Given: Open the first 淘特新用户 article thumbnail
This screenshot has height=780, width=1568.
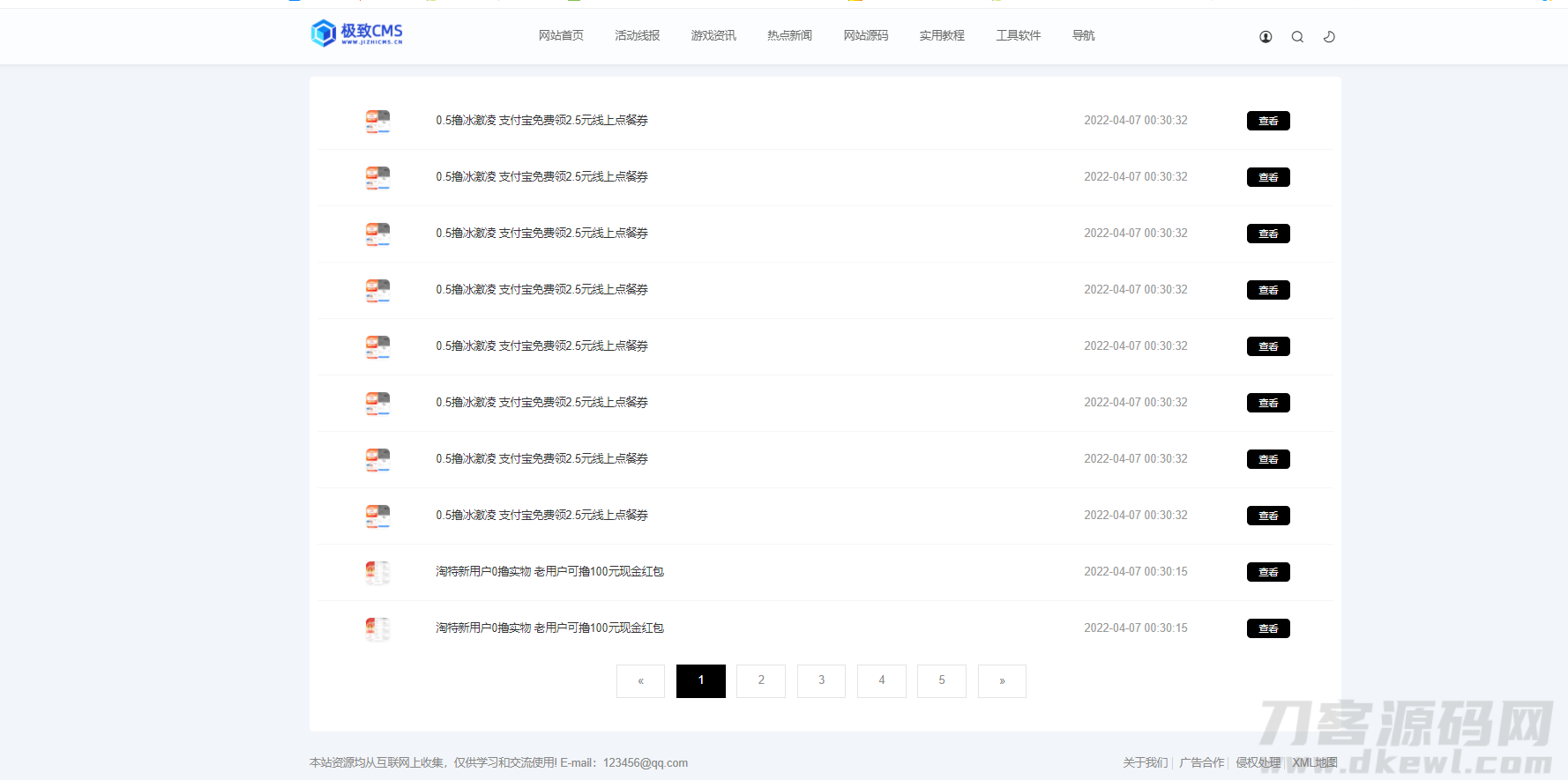Looking at the screenshot, I should click(377, 572).
